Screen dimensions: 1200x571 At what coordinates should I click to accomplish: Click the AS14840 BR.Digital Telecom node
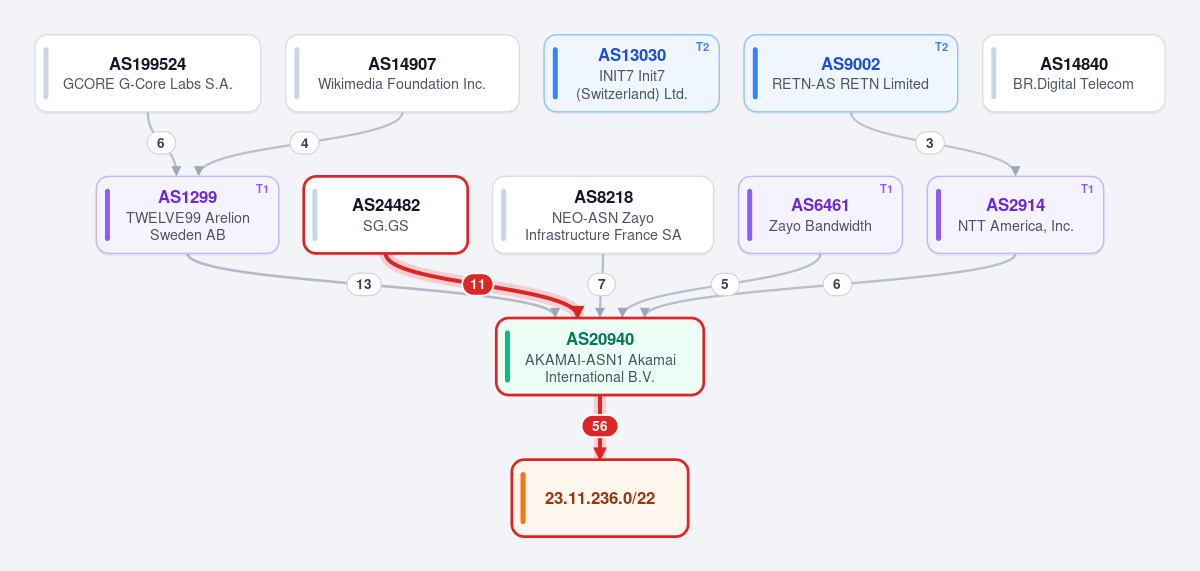(x=1074, y=73)
